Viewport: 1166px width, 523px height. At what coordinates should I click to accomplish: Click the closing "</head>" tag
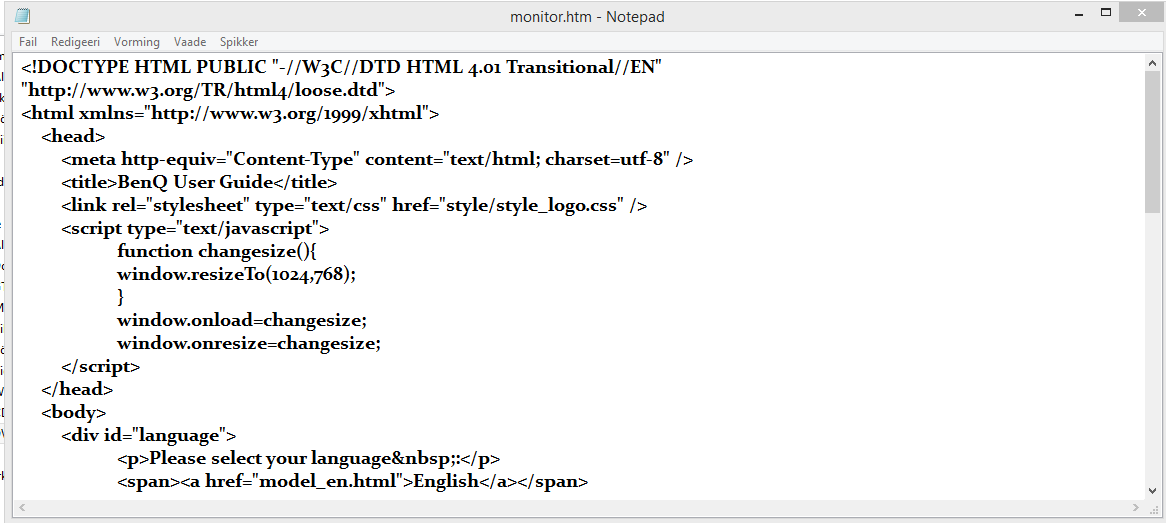click(77, 389)
